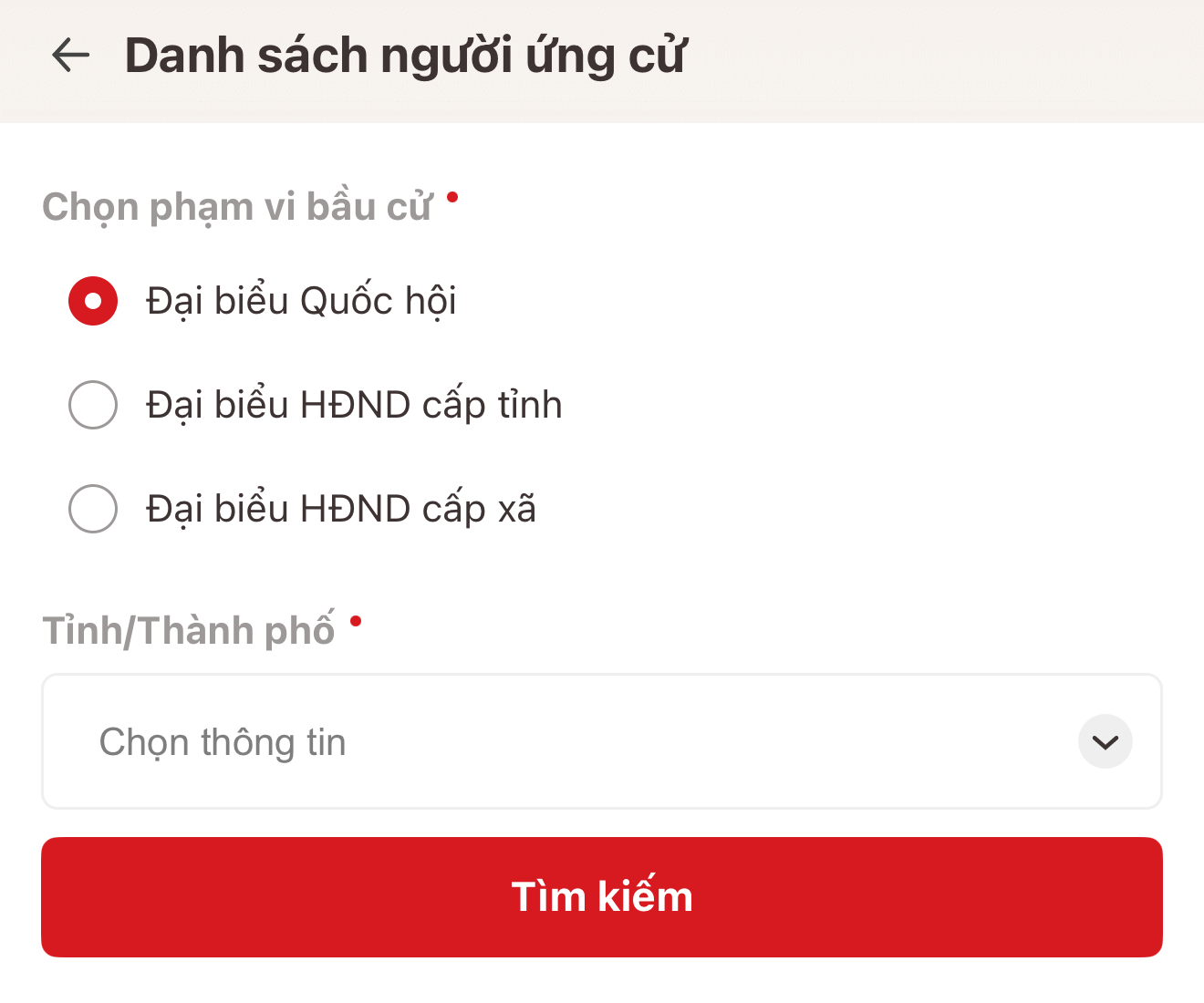
Task: Go back using the left arrow icon
Action: (71, 56)
